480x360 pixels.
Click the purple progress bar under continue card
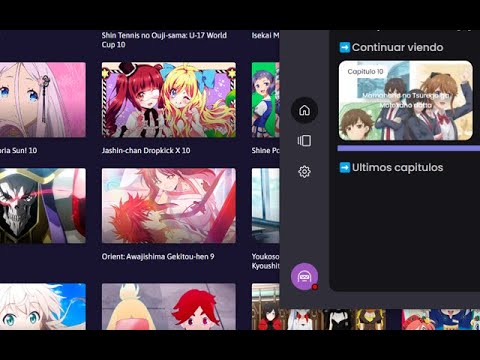[x=409, y=148]
